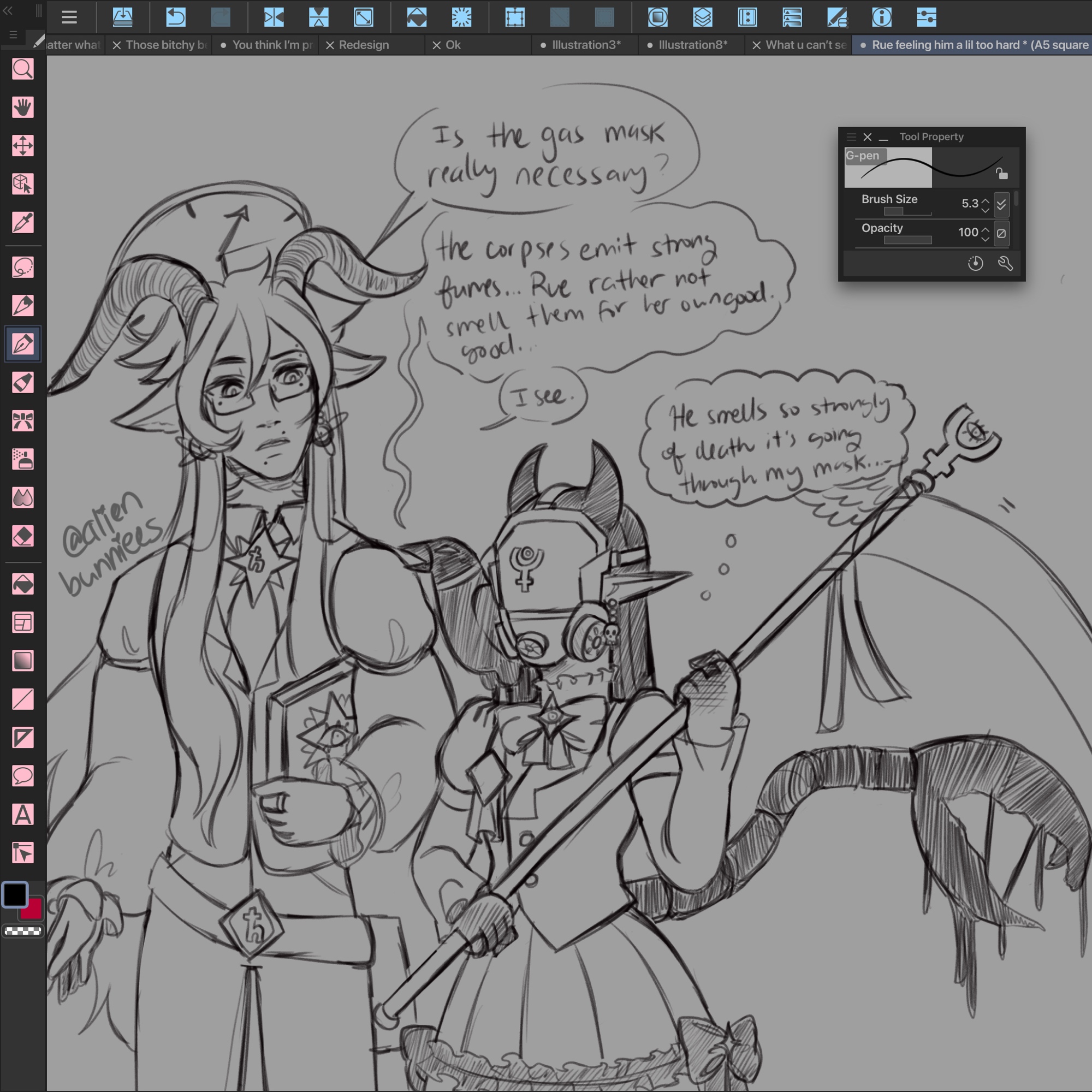This screenshot has height=1092, width=1092.
Task: Open sub tool detail wrench button
Action: (1005, 263)
